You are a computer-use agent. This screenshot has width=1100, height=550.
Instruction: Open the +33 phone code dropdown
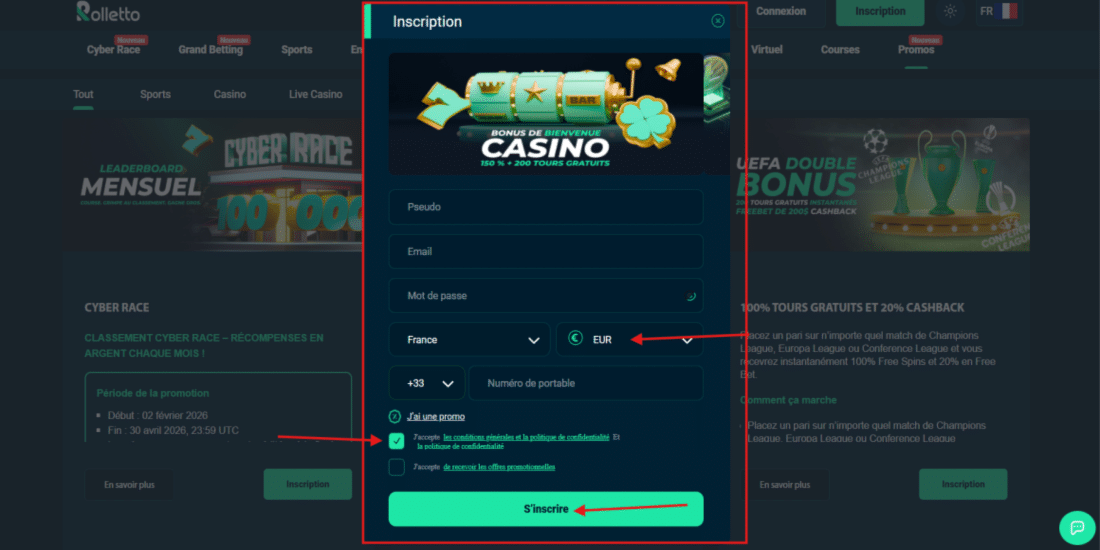427,383
